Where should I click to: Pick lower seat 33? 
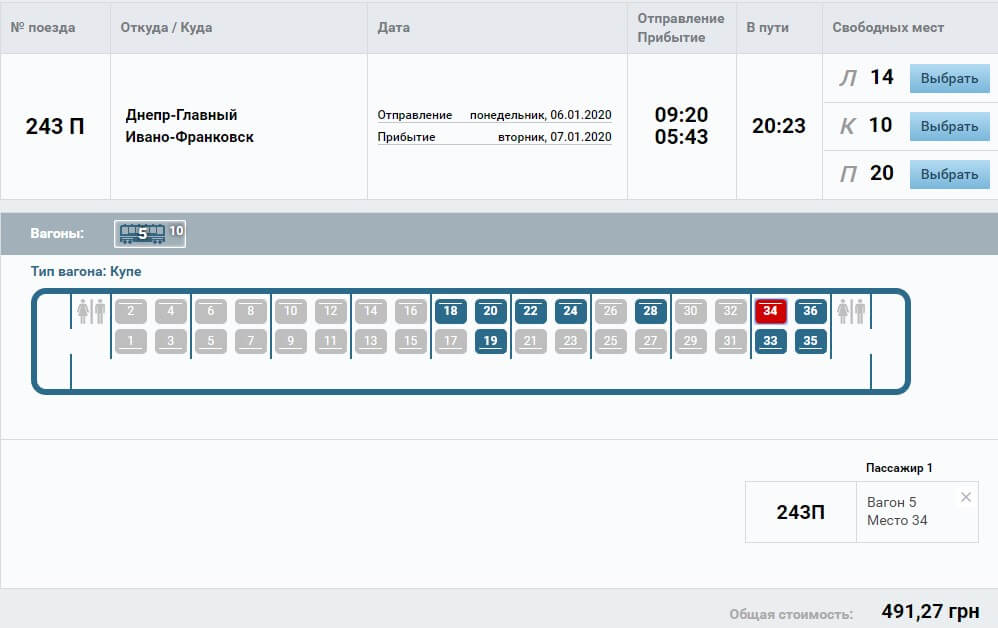tap(770, 341)
